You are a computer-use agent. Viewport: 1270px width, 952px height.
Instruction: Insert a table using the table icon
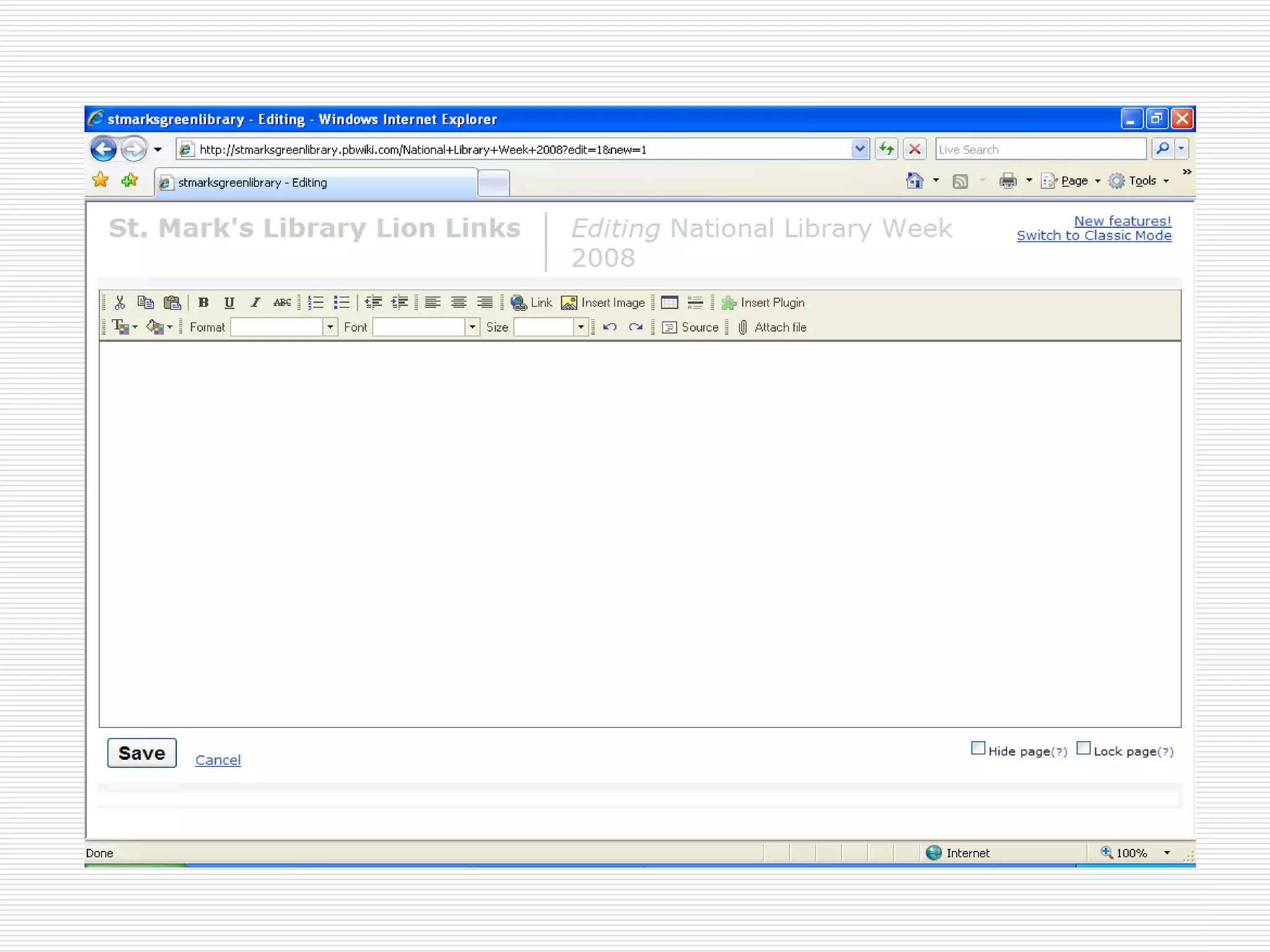(x=669, y=302)
